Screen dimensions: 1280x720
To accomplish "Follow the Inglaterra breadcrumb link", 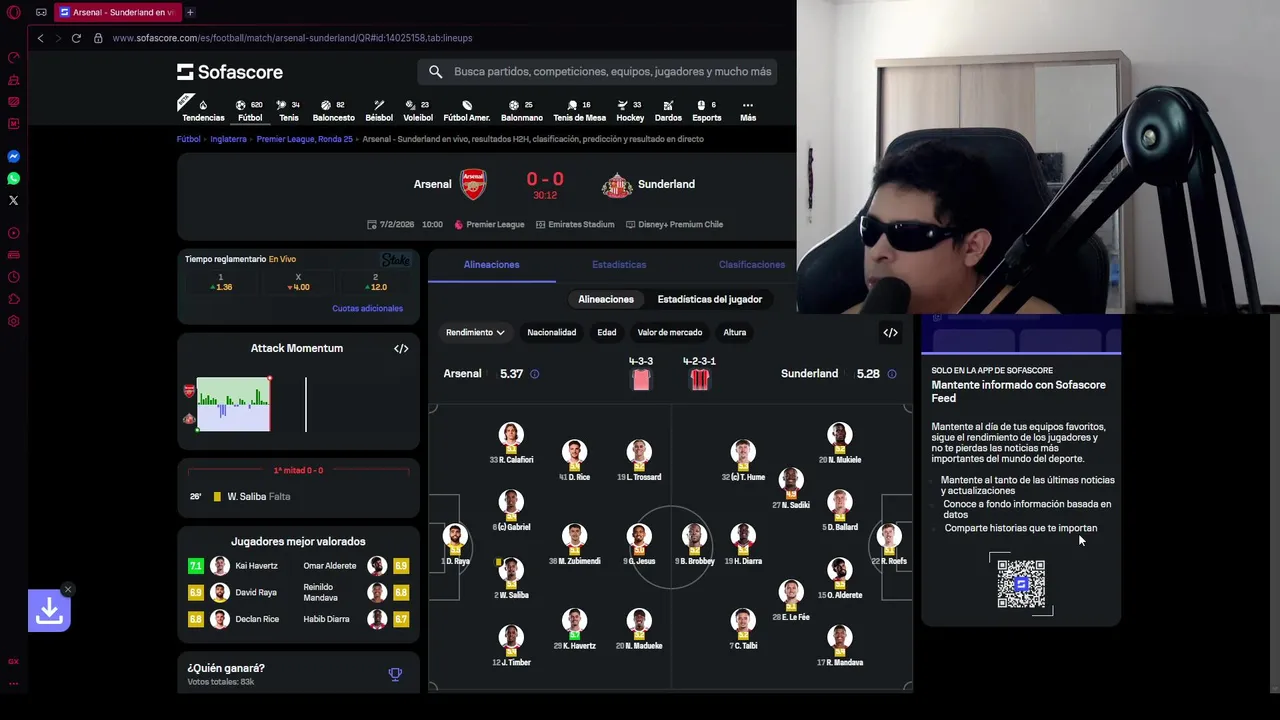I will [228, 139].
